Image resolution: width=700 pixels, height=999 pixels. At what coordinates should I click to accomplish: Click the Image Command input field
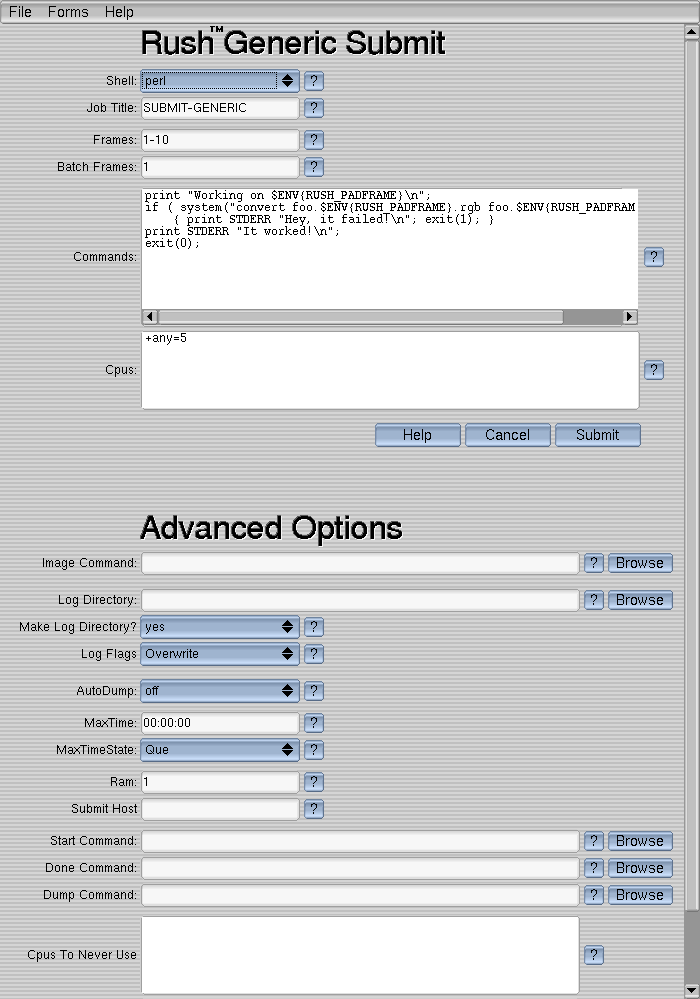click(360, 563)
